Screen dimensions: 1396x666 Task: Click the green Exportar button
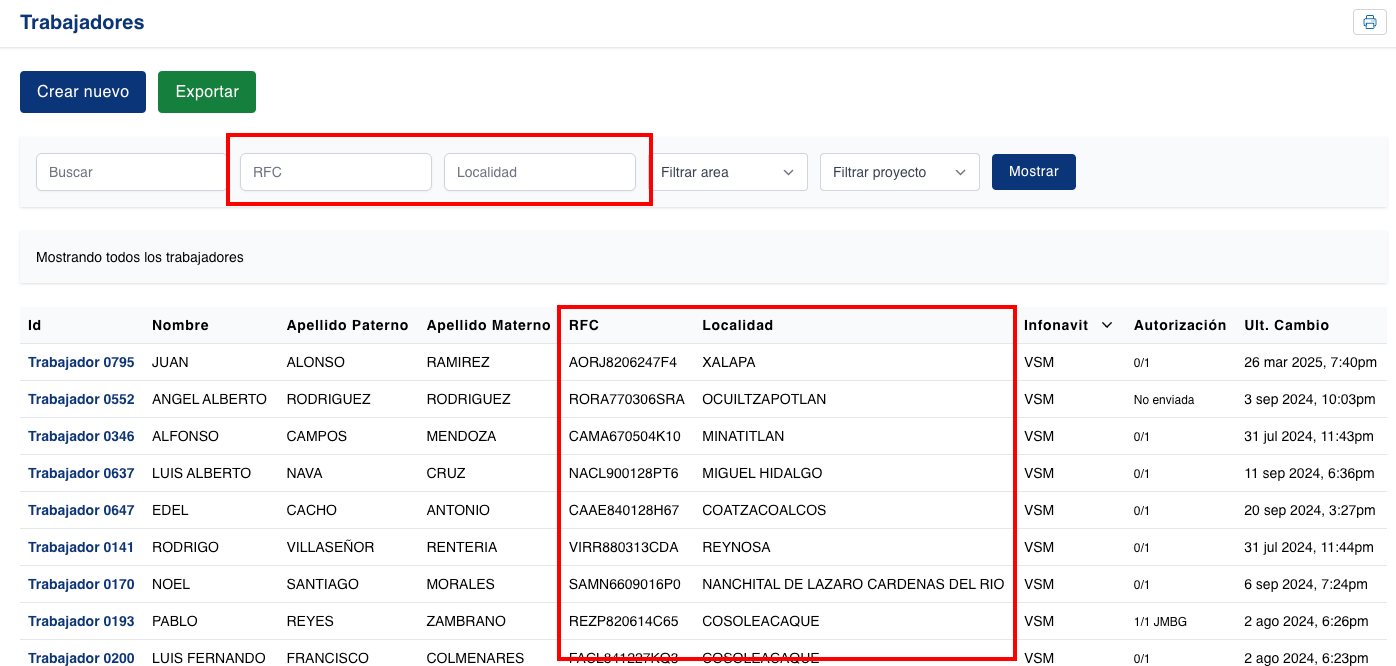207,92
